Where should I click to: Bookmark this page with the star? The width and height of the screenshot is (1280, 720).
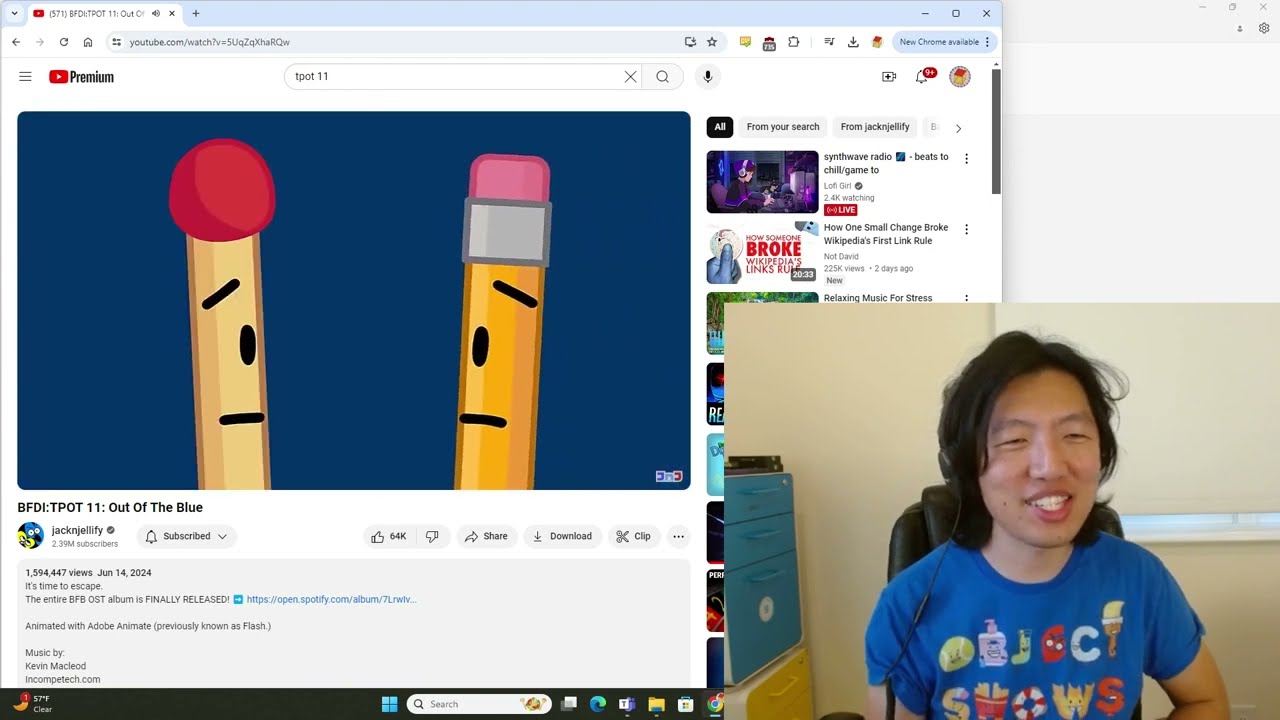[x=712, y=42]
